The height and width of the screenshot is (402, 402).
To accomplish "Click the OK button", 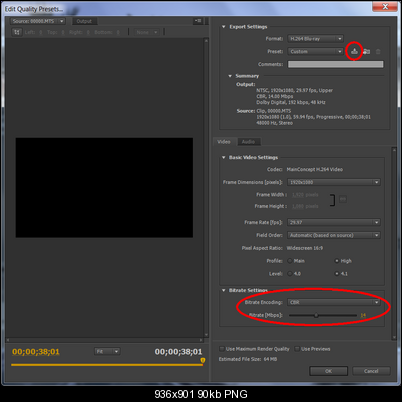I will 328,371.
